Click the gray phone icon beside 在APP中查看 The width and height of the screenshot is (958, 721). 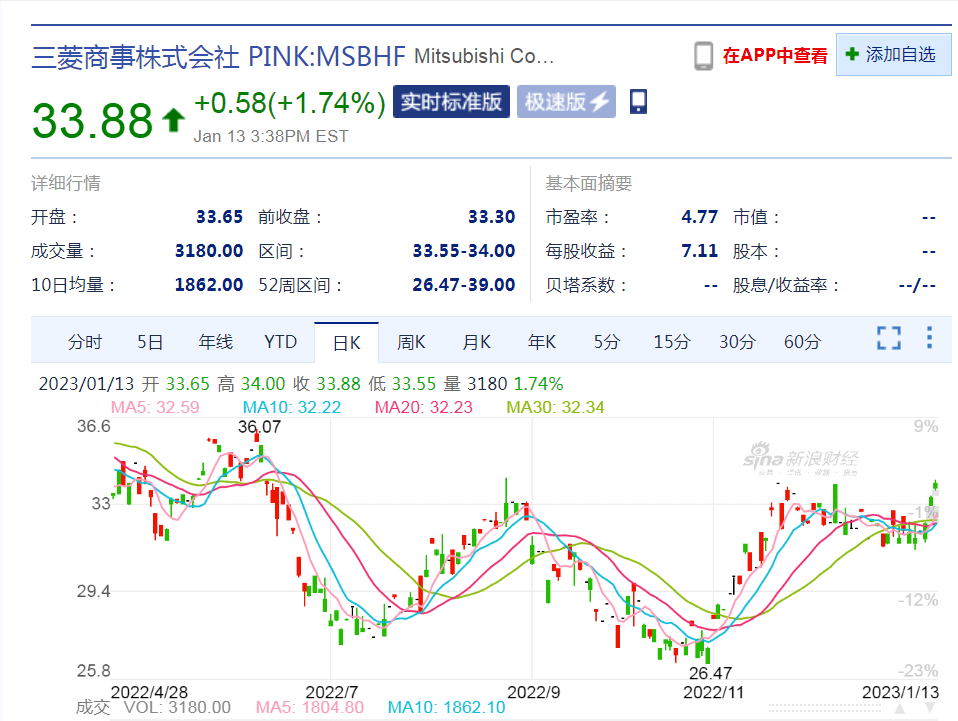click(703, 56)
